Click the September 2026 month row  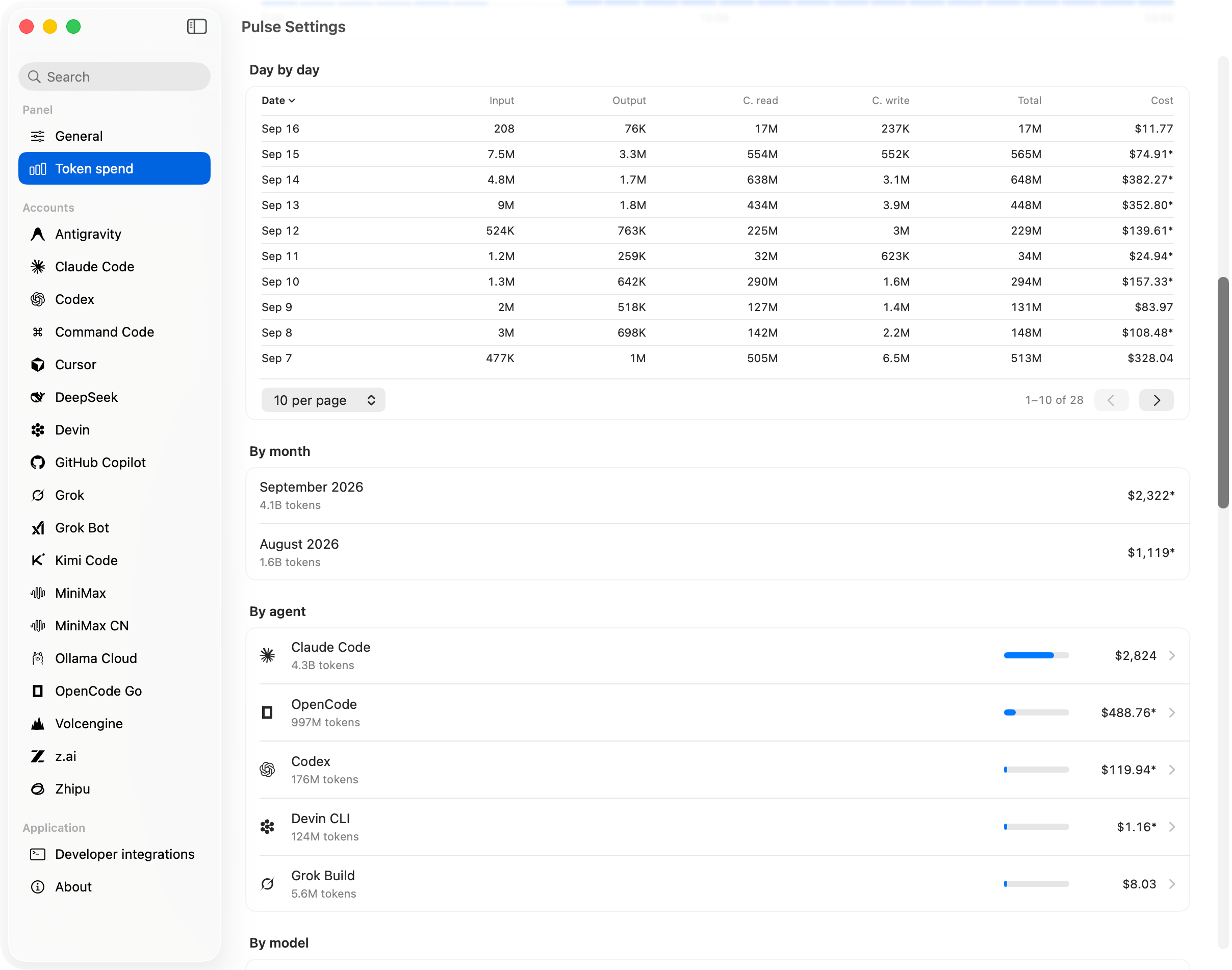[x=717, y=496]
